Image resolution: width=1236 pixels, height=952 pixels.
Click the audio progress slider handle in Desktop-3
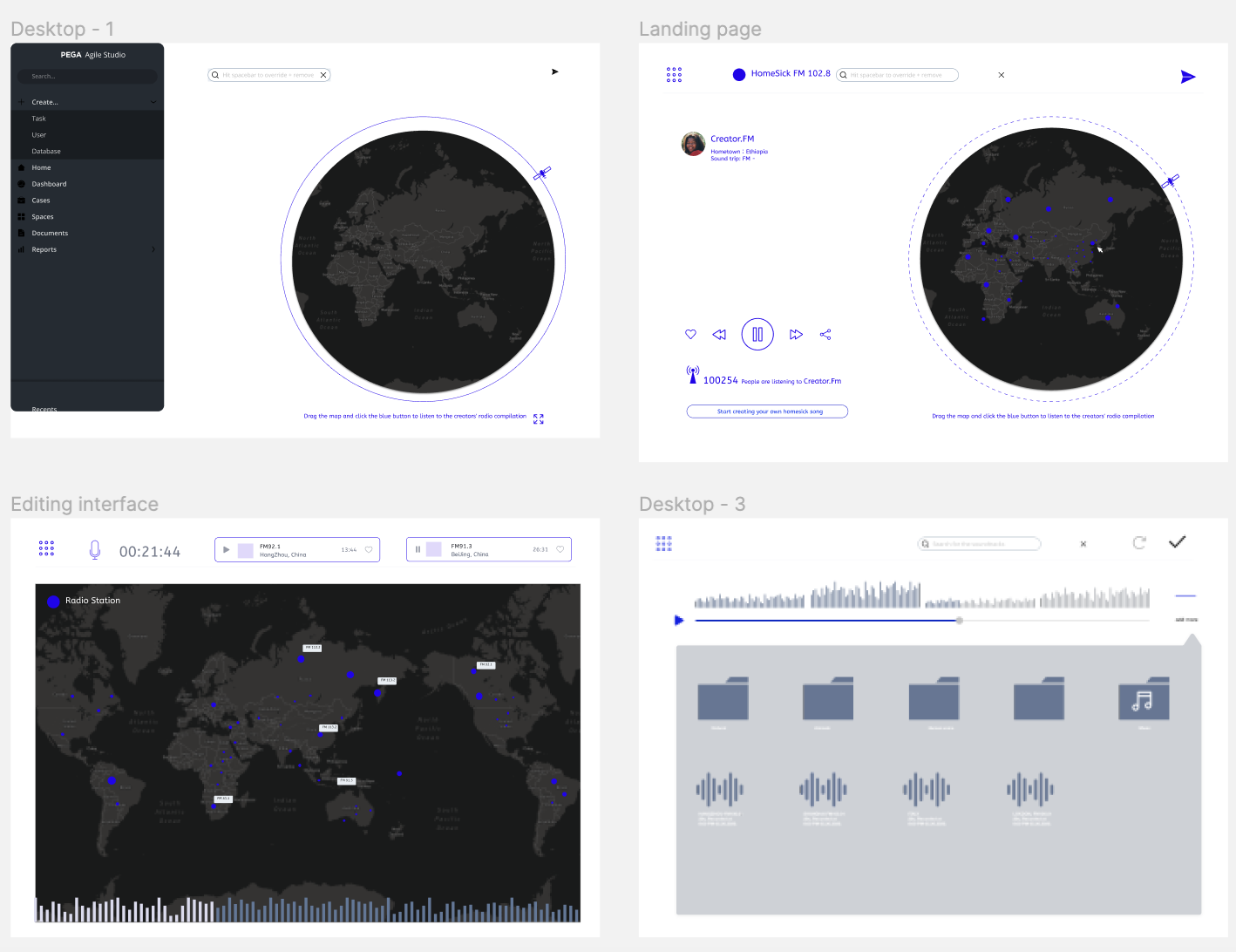click(959, 621)
